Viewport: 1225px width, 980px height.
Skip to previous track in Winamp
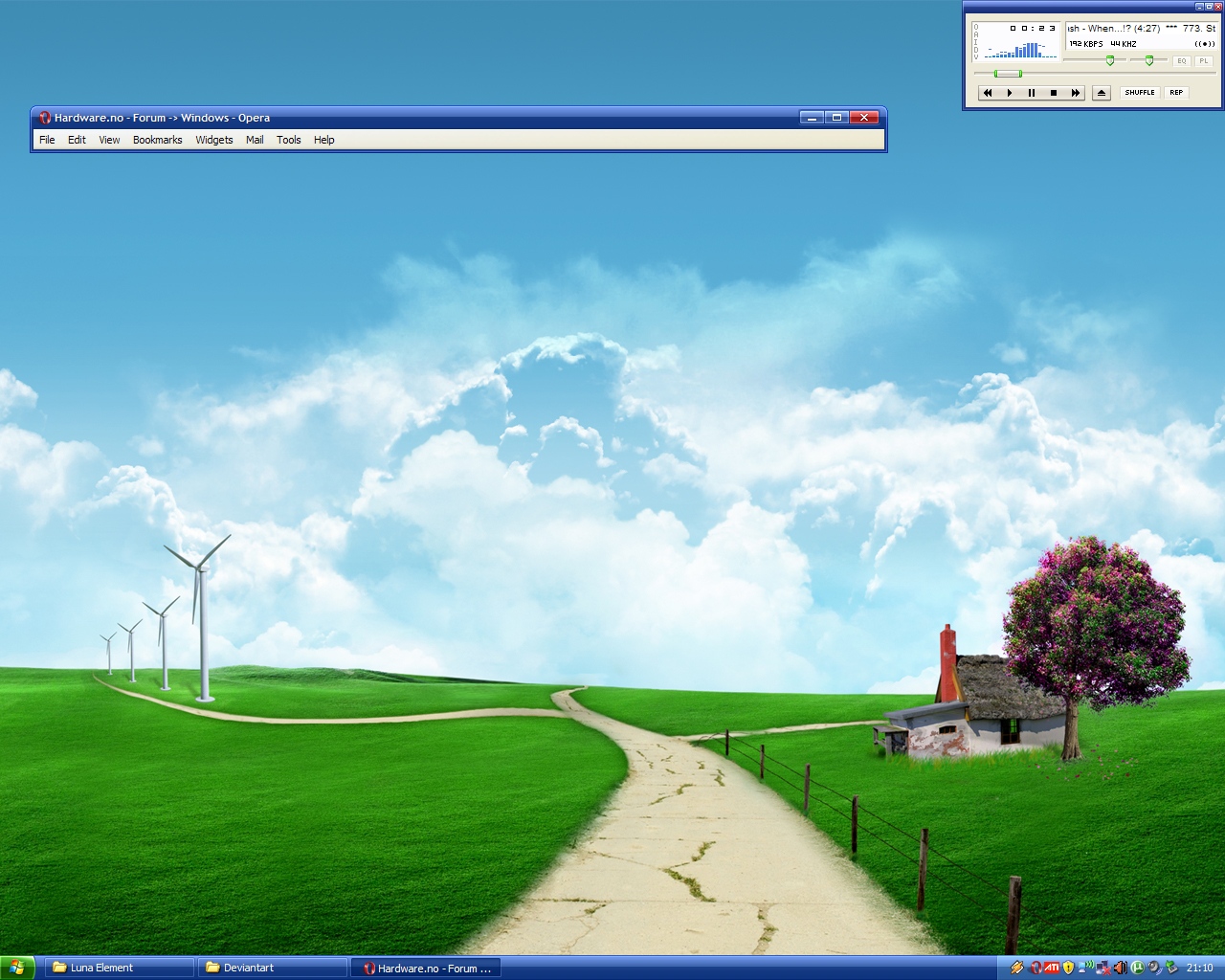coord(988,93)
